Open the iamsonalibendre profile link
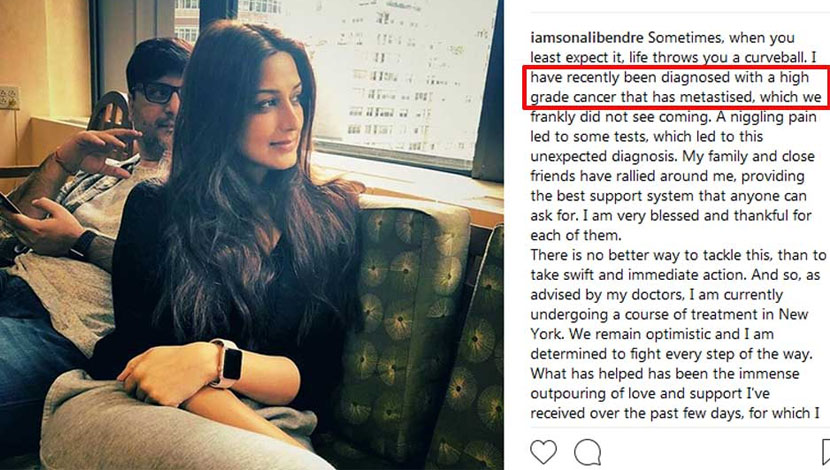 (587, 38)
